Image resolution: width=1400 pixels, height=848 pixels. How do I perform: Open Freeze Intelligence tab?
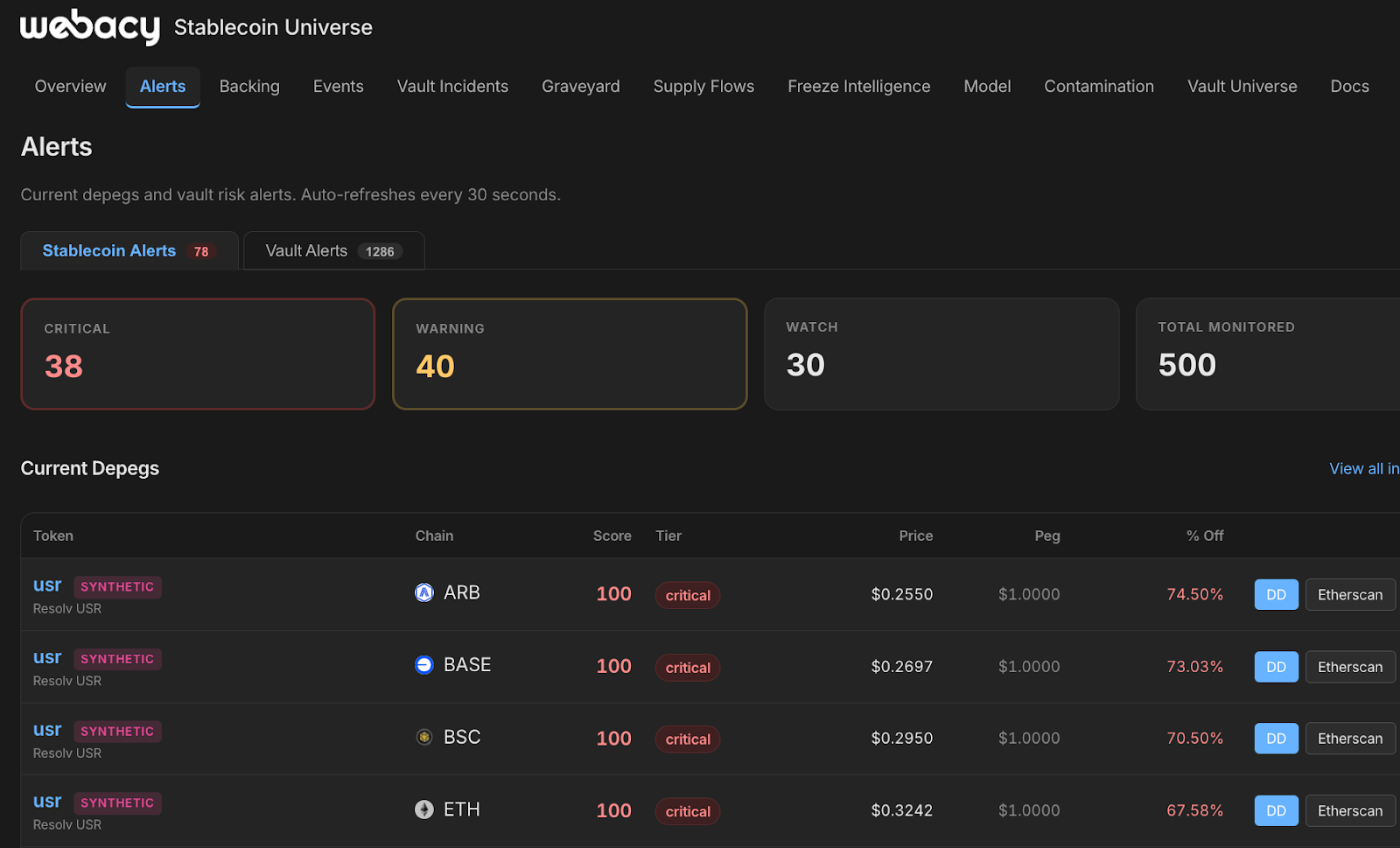[859, 87]
